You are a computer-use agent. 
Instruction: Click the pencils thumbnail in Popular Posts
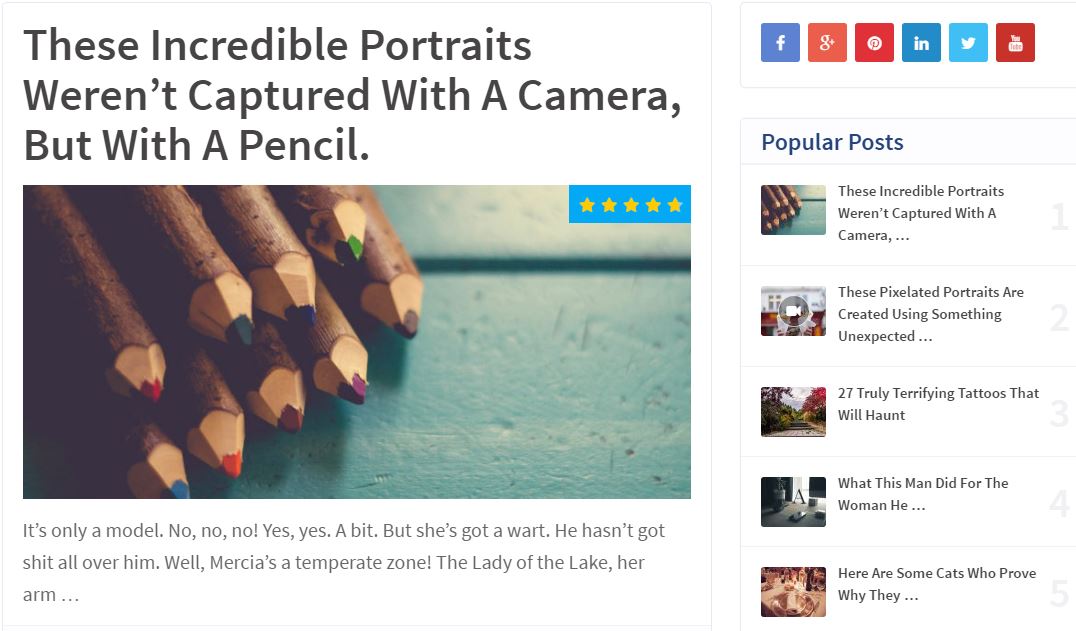(x=793, y=210)
